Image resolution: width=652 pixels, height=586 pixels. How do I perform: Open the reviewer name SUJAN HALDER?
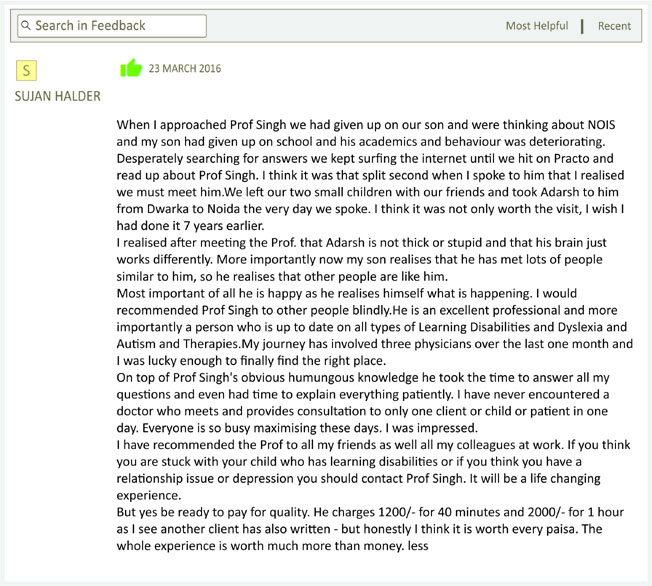58,96
